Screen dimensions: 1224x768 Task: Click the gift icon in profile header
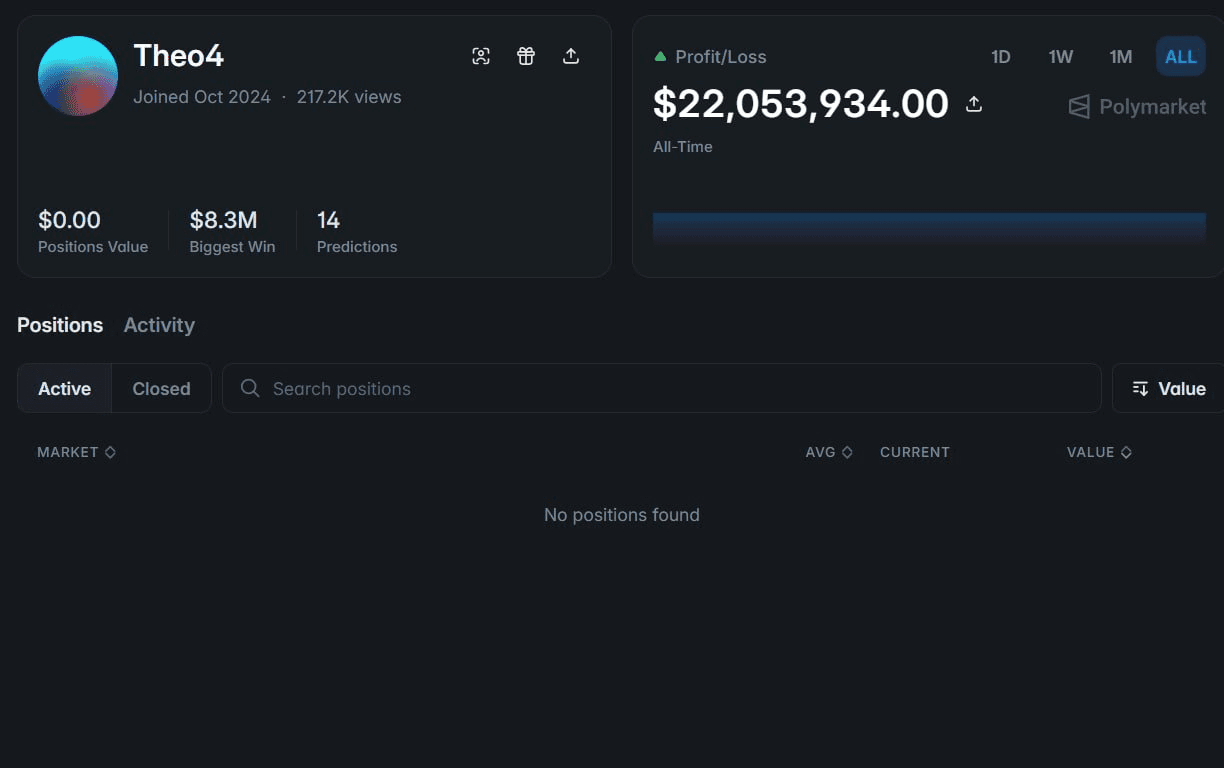click(526, 56)
